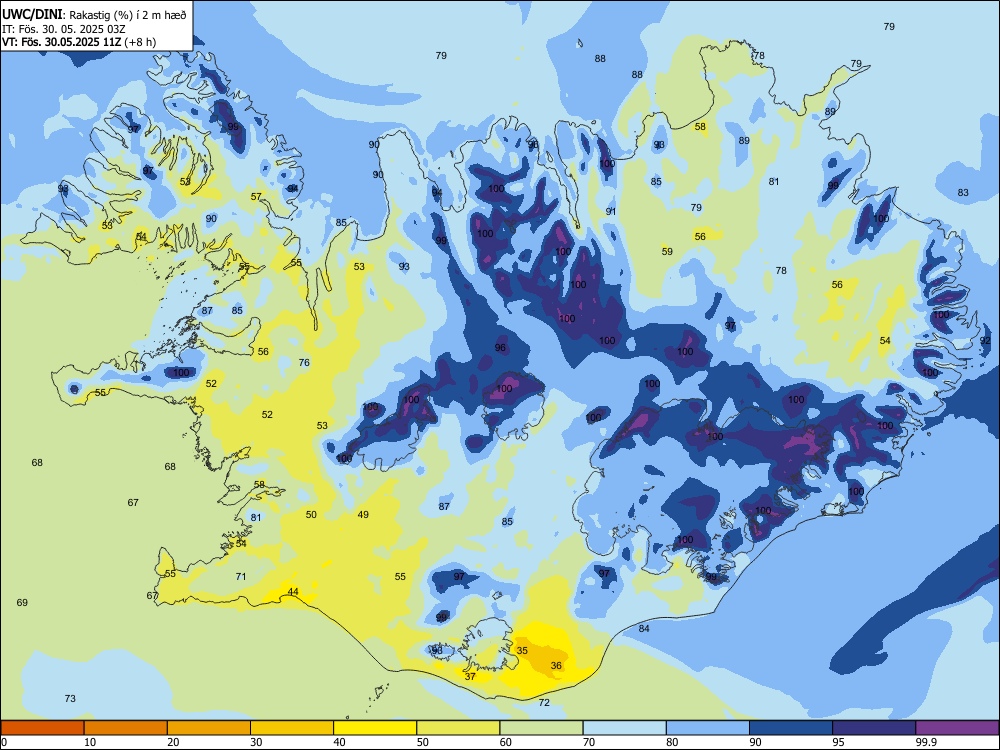The height and width of the screenshot is (750, 1000).
Task: Click the humidity value '59' on the map
Action: [x=667, y=251]
